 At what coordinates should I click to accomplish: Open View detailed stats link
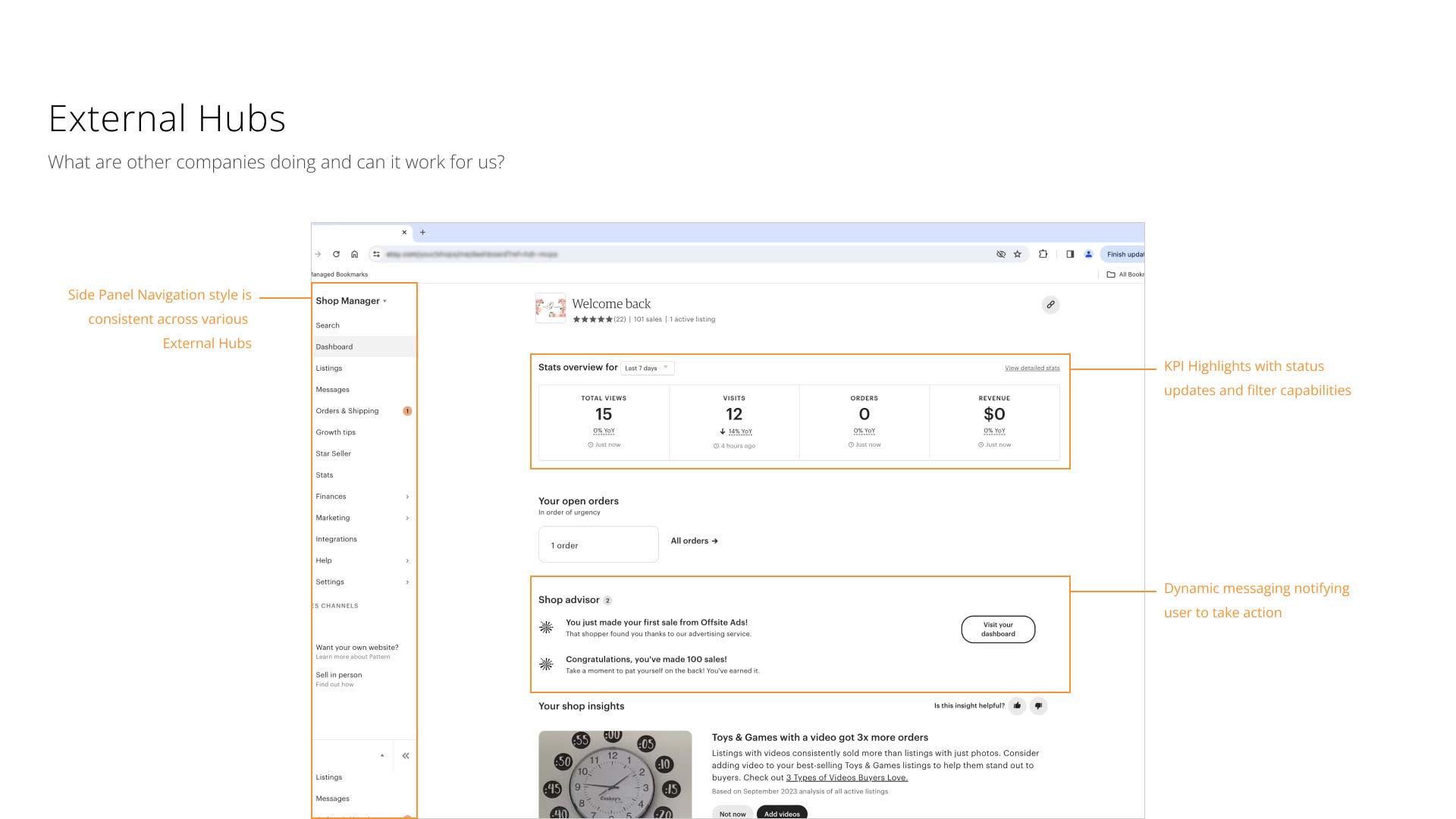click(1032, 369)
